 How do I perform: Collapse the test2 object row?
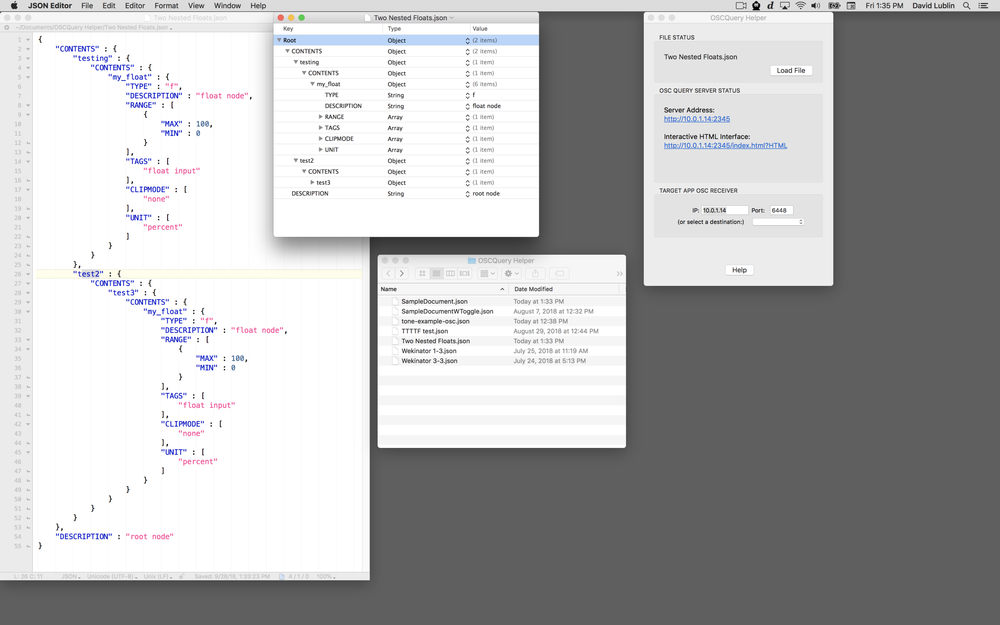[x=296, y=161]
